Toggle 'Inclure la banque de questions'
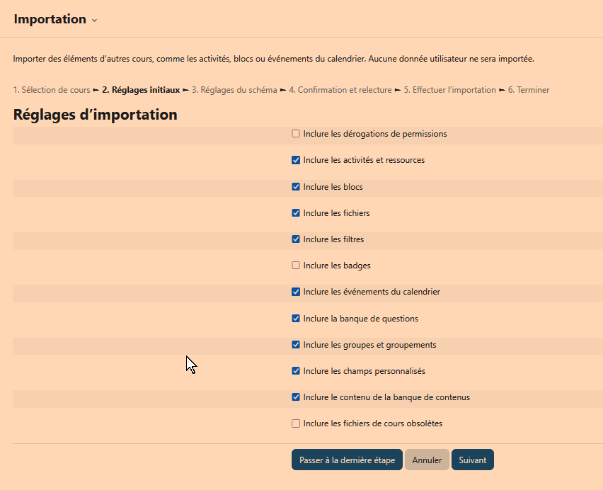603x490 pixels. click(x=296, y=318)
